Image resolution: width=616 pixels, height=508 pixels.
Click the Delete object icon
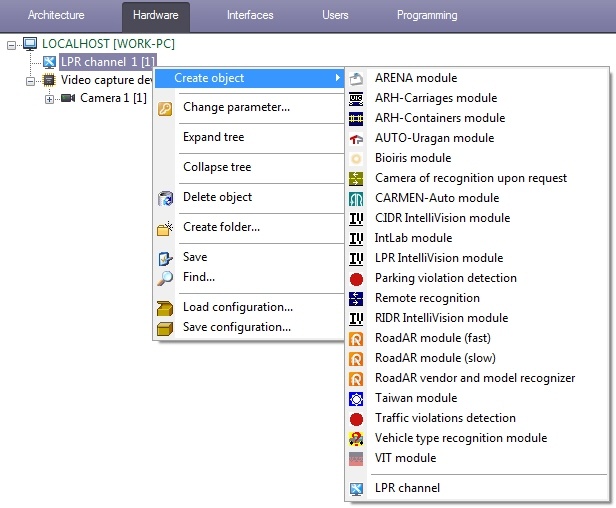pos(166,198)
